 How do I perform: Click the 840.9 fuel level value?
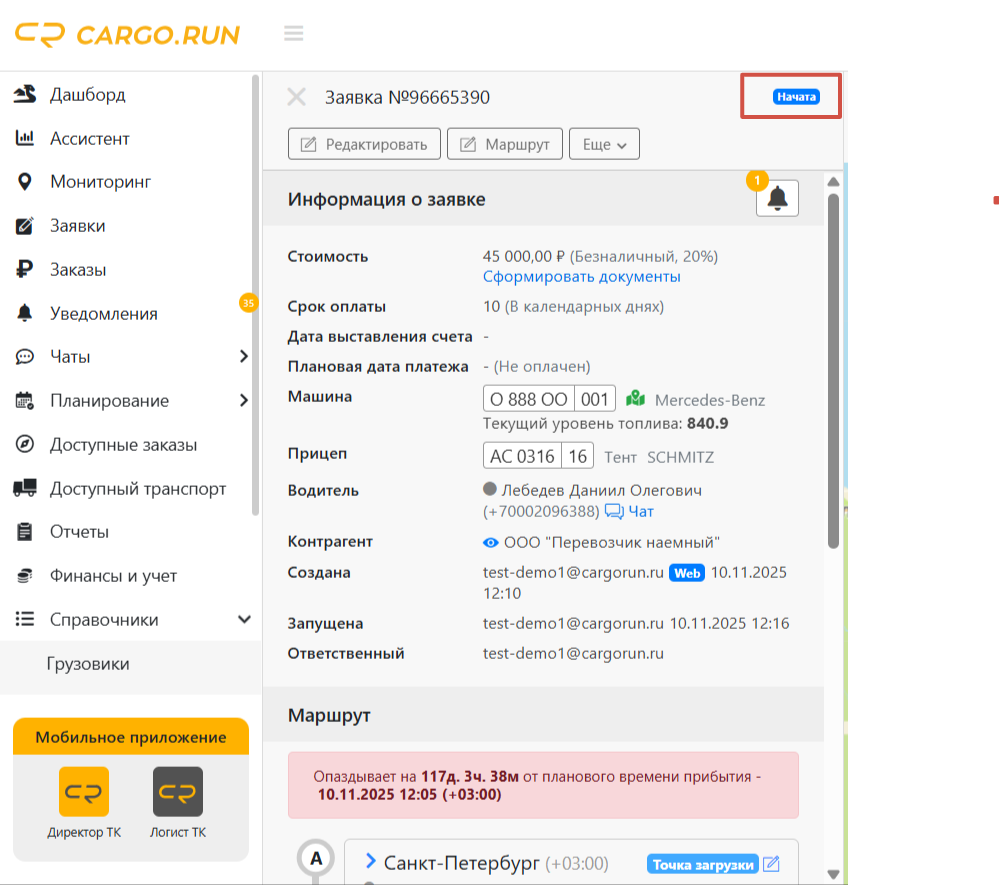[708, 424]
